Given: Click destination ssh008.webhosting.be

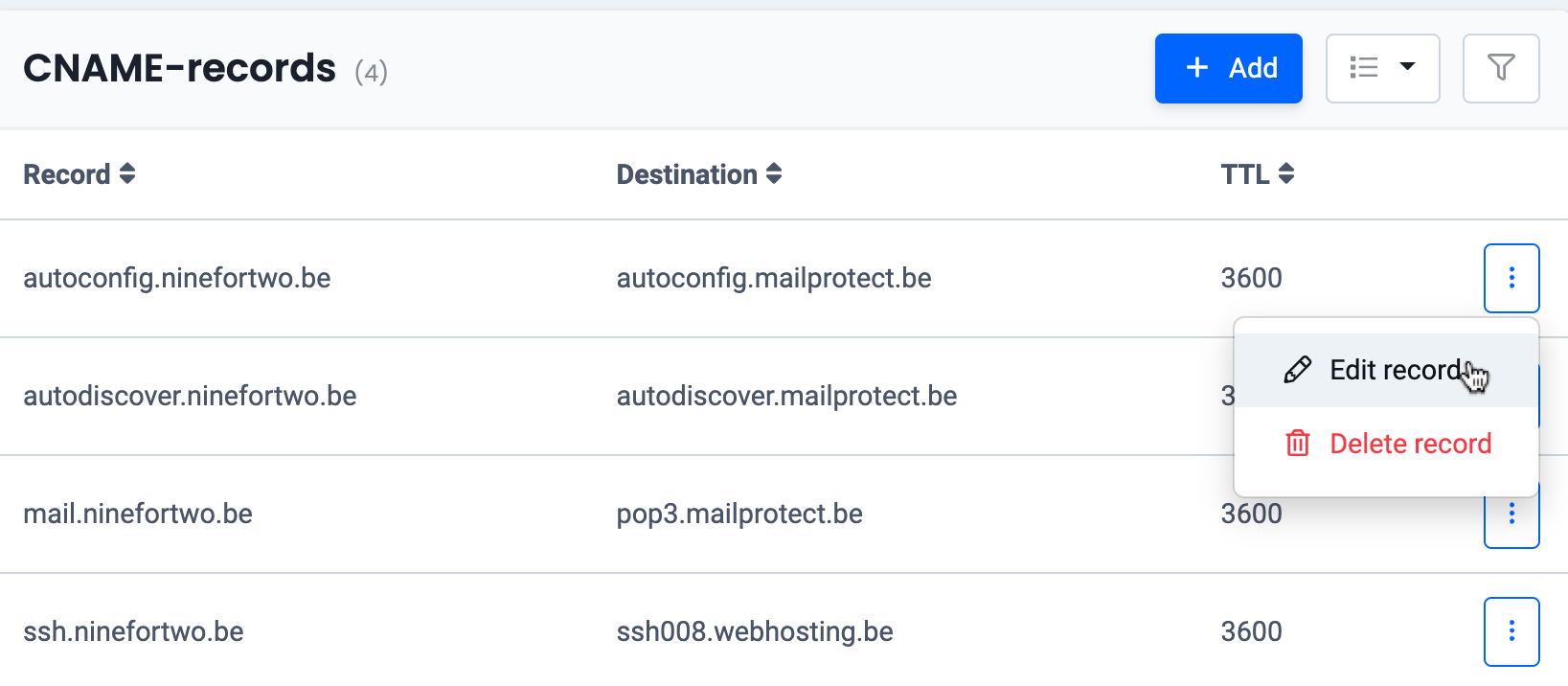Looking at the screenshot, I should 755,631.
